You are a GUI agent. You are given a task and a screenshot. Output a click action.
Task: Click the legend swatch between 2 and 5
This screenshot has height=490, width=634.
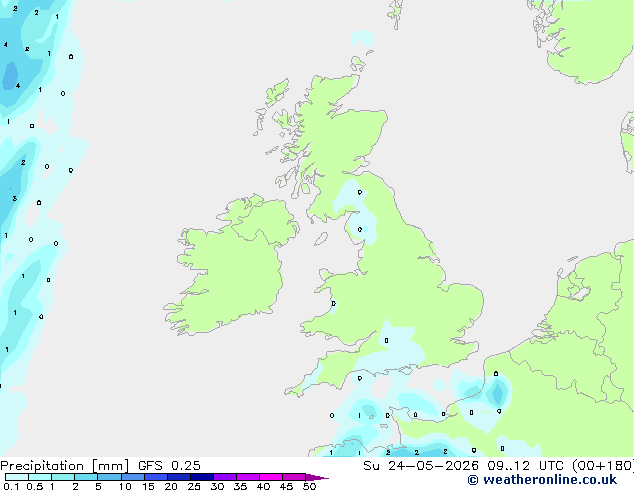(86, 477)
